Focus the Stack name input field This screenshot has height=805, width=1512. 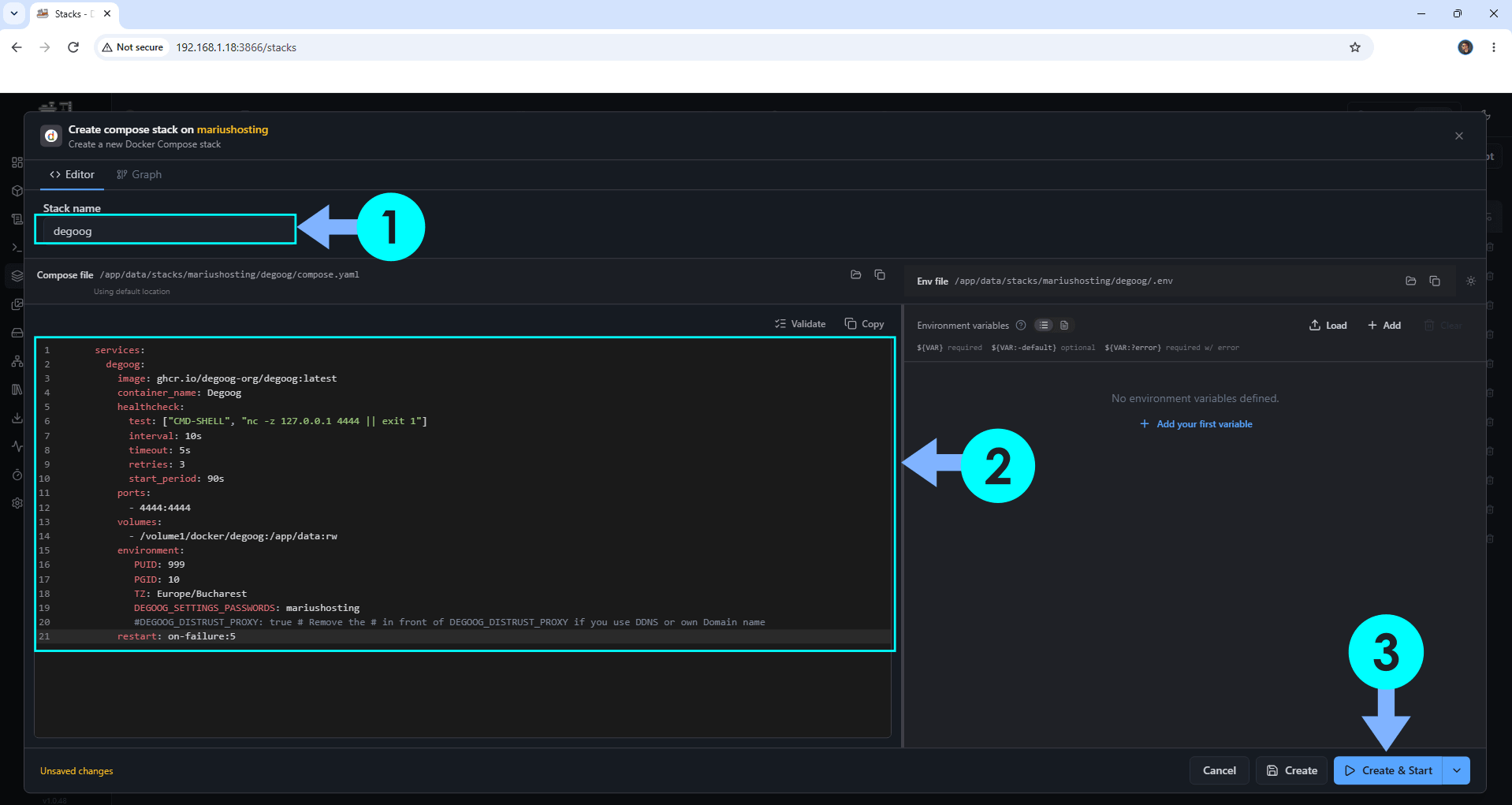[x=166, y=231]
